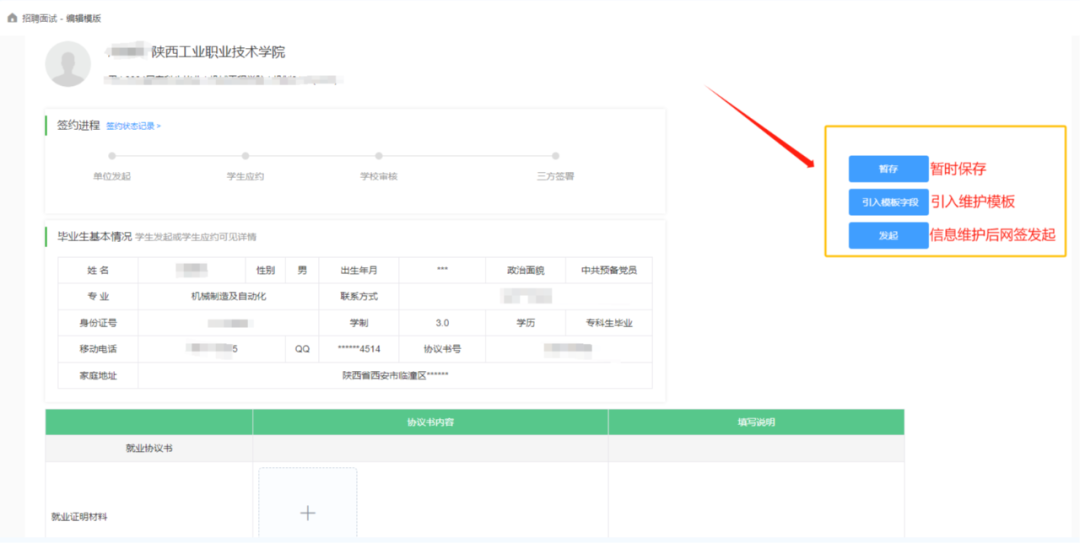Click the 学生应约 progress step dot
Image resolution: width=1080 pixels, height=543 pixels.
(245, 156)
